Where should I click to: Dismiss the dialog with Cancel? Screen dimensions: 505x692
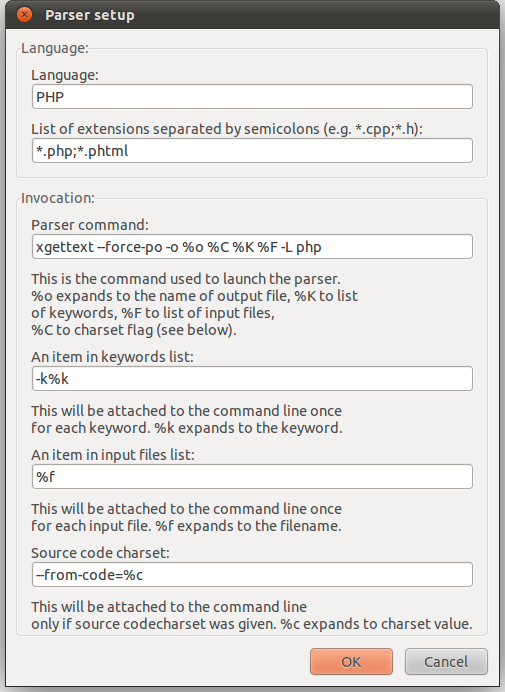[x=446, y=662]
